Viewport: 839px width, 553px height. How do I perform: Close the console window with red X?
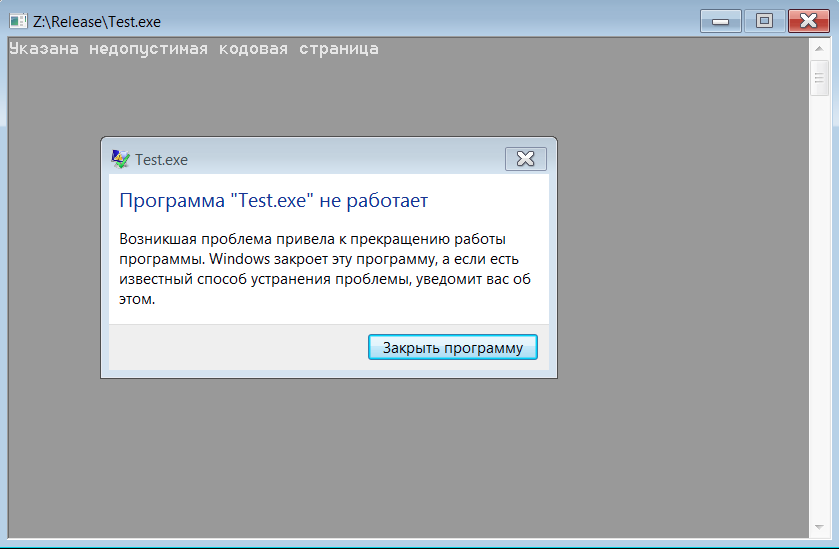809,21
